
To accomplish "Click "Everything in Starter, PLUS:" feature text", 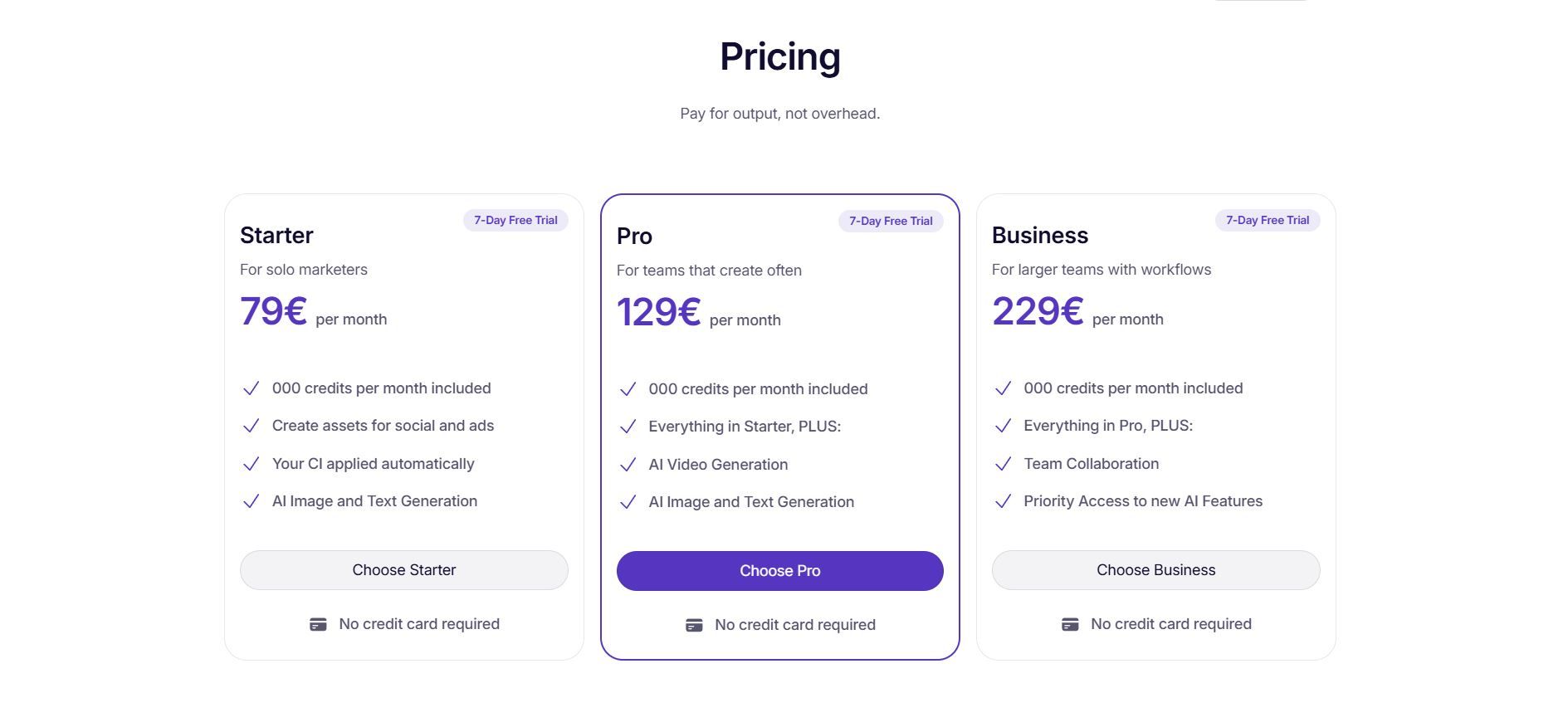I will tap(745, 426).
